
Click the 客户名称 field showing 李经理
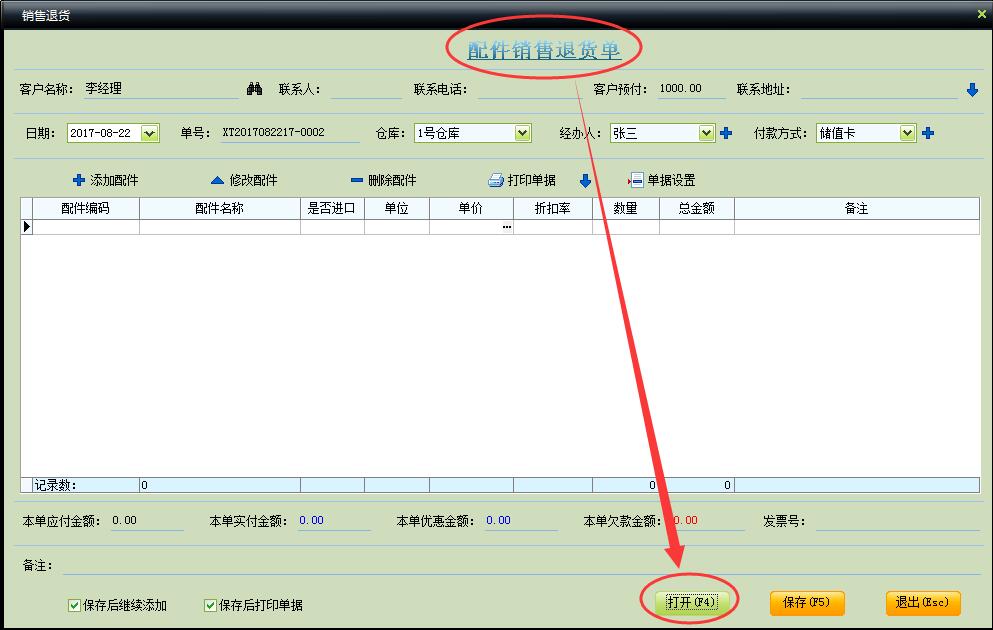coord(161,89)
